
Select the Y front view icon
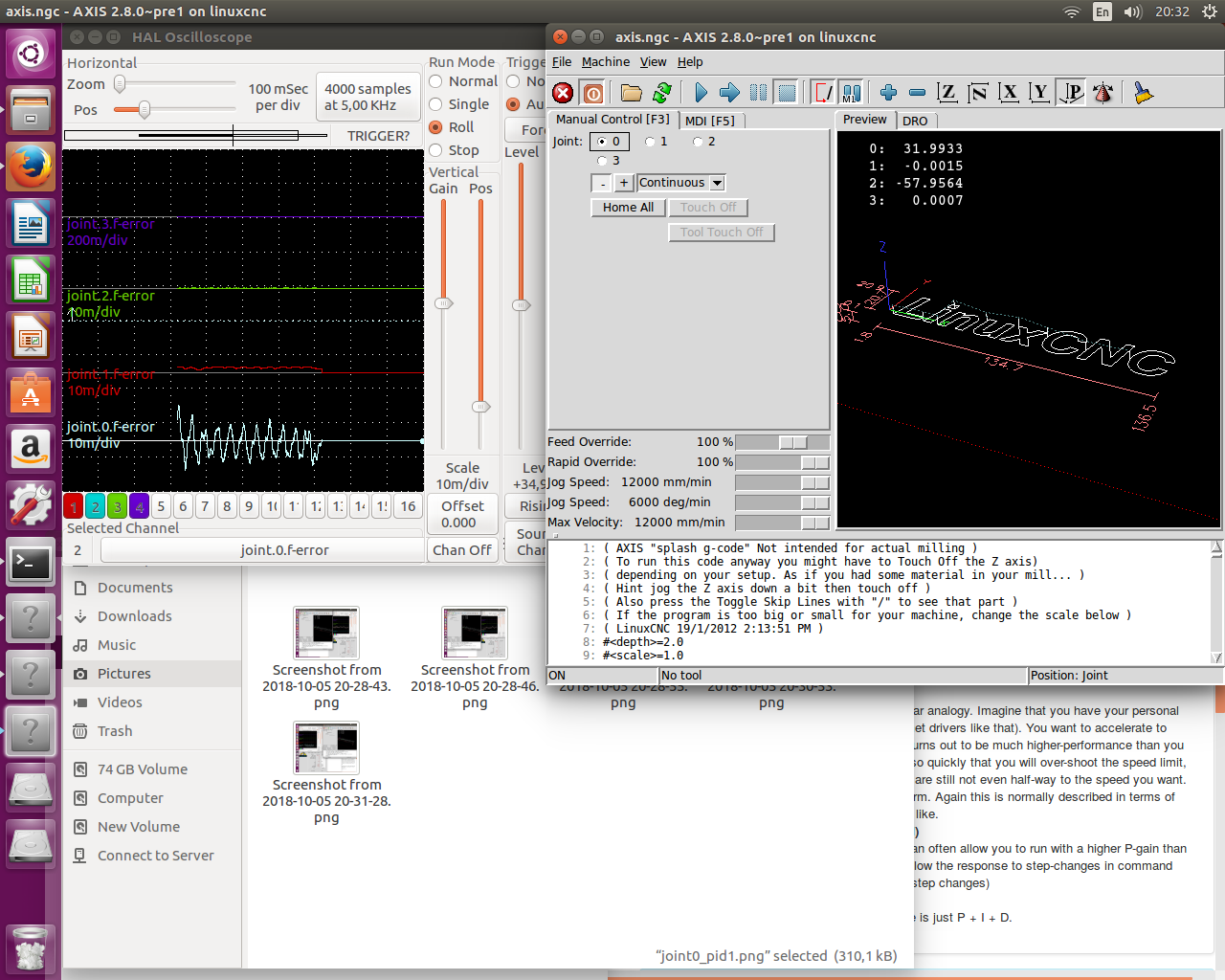point(1038,93)
